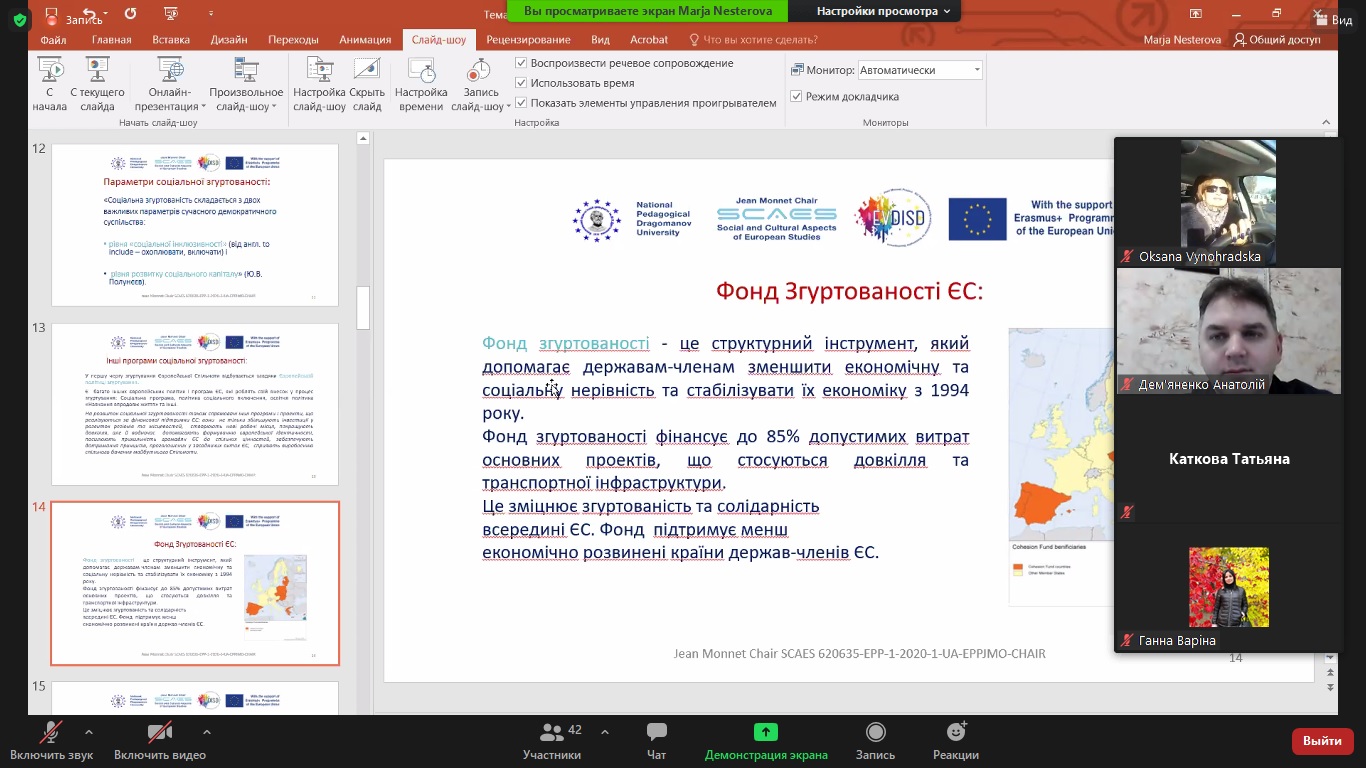The image size is (1366, 768).
Task: Open Zoom Participants panel
Action: [551, 741]
